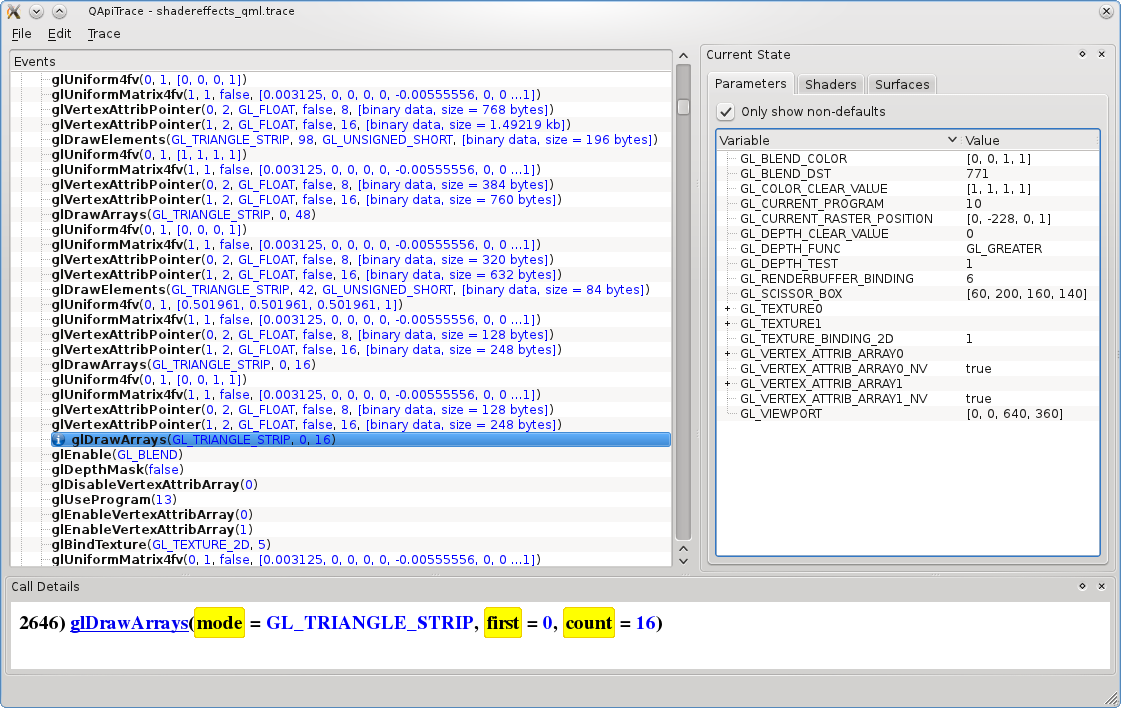Select glUniform4fv(0, 1, [1, 1, 1, 1]) event
Screen dimensions: 1121x708
[x=149, y=154]
